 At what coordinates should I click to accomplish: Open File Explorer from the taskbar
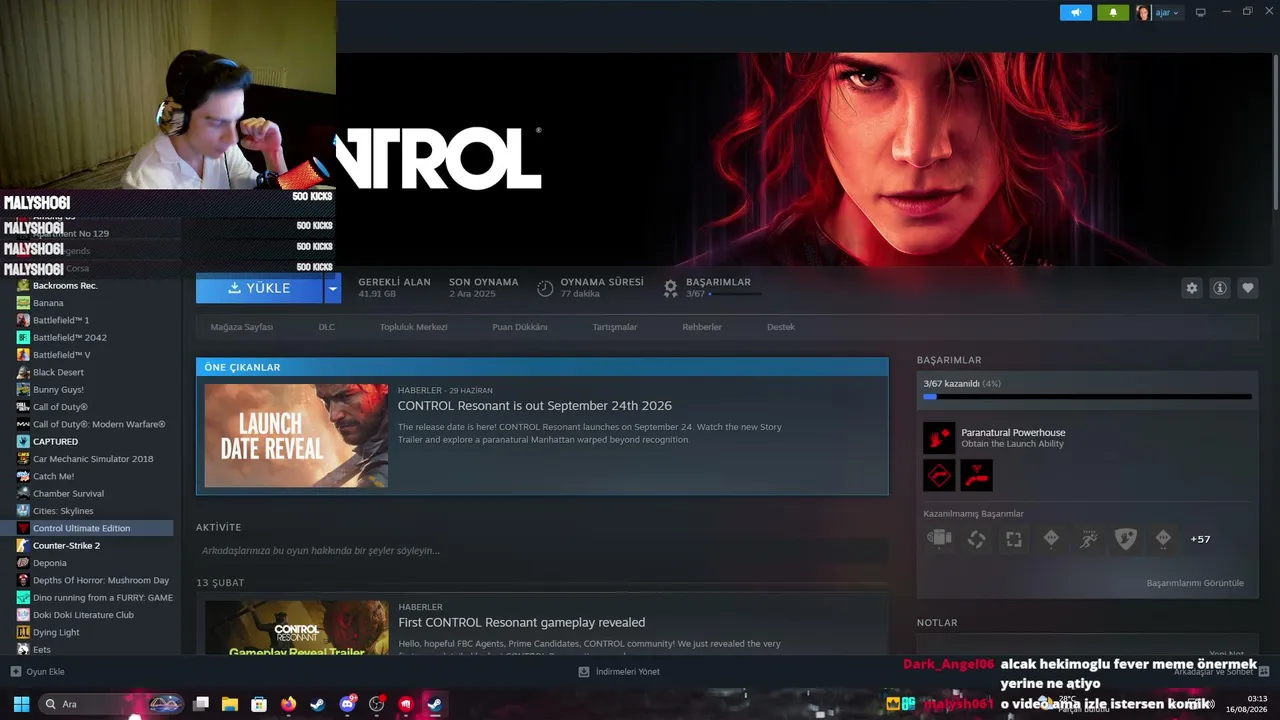coord(230,704)
